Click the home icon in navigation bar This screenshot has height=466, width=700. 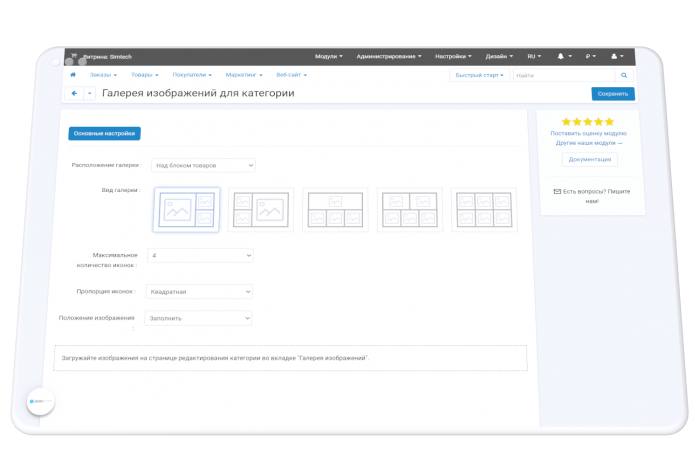(73, 75)
